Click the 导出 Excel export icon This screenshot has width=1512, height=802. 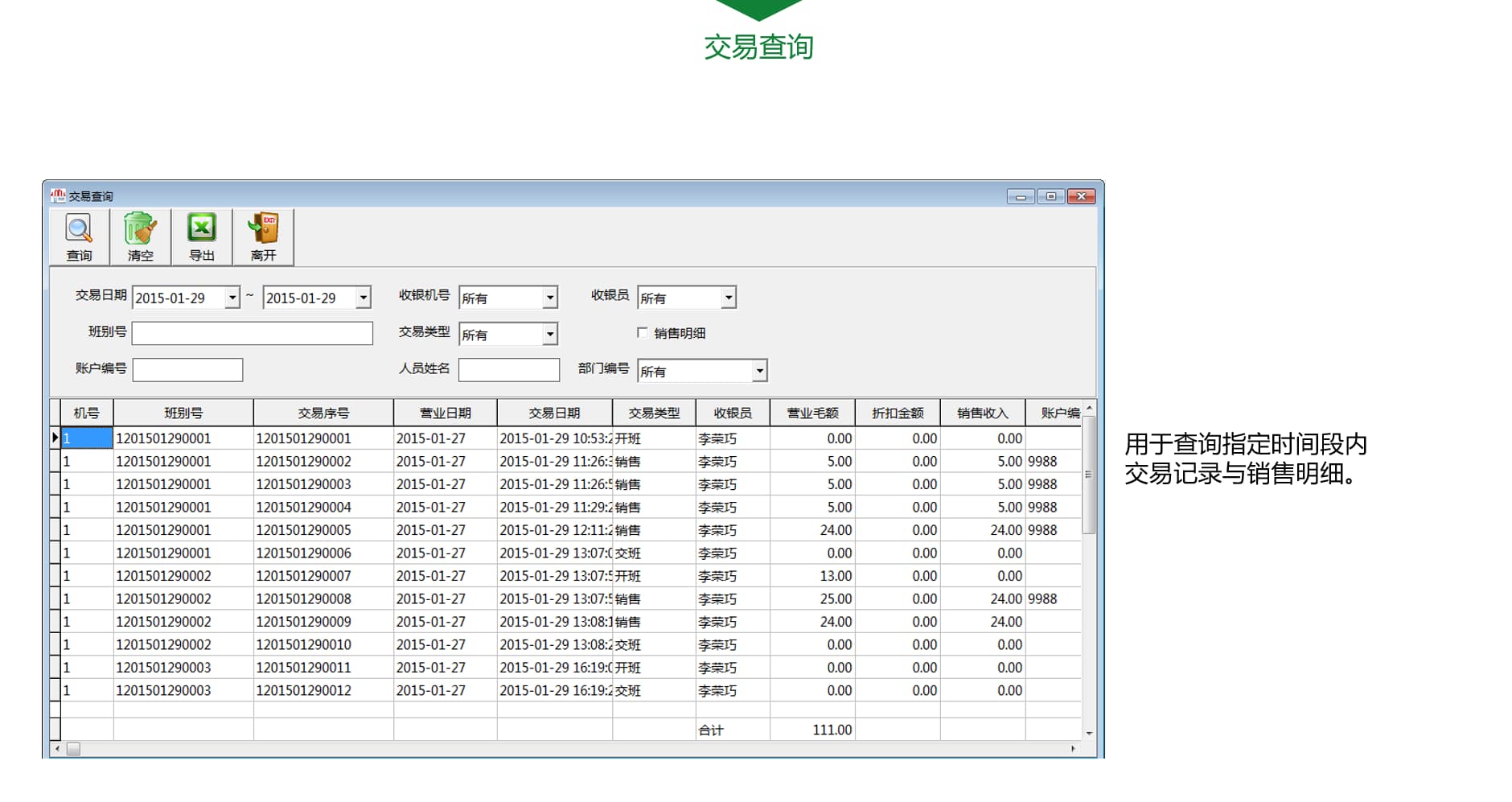pos(201,231)
